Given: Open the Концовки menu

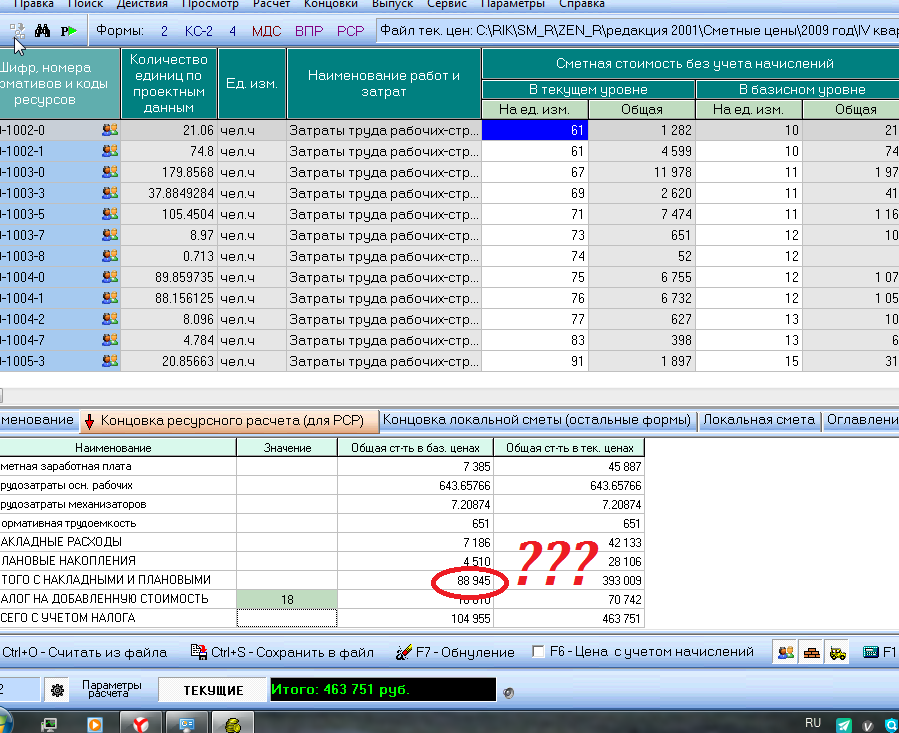Looking at the screenshot, I should pos(330,4).
